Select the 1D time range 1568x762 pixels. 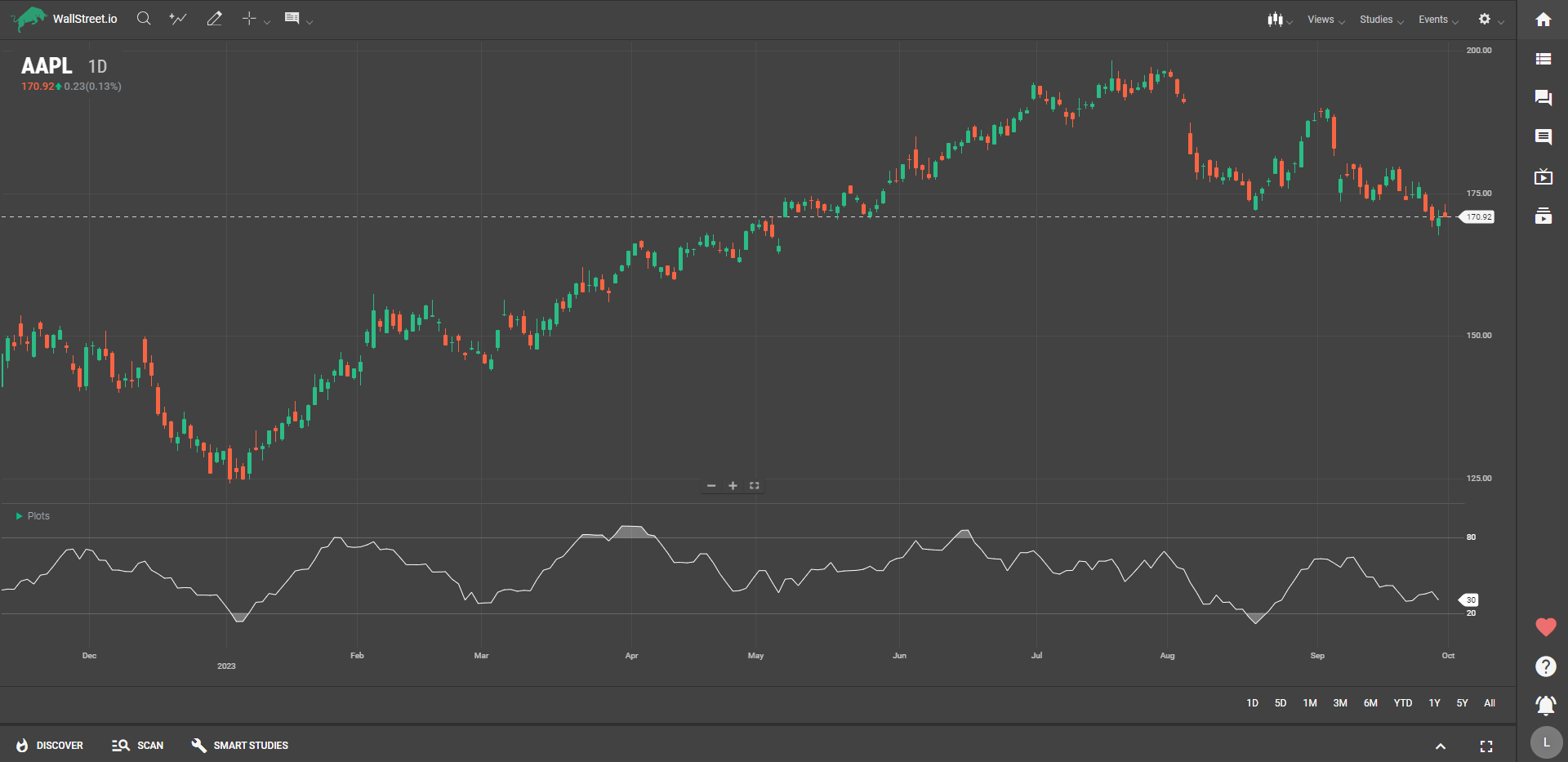click(x=1252, y=703)
